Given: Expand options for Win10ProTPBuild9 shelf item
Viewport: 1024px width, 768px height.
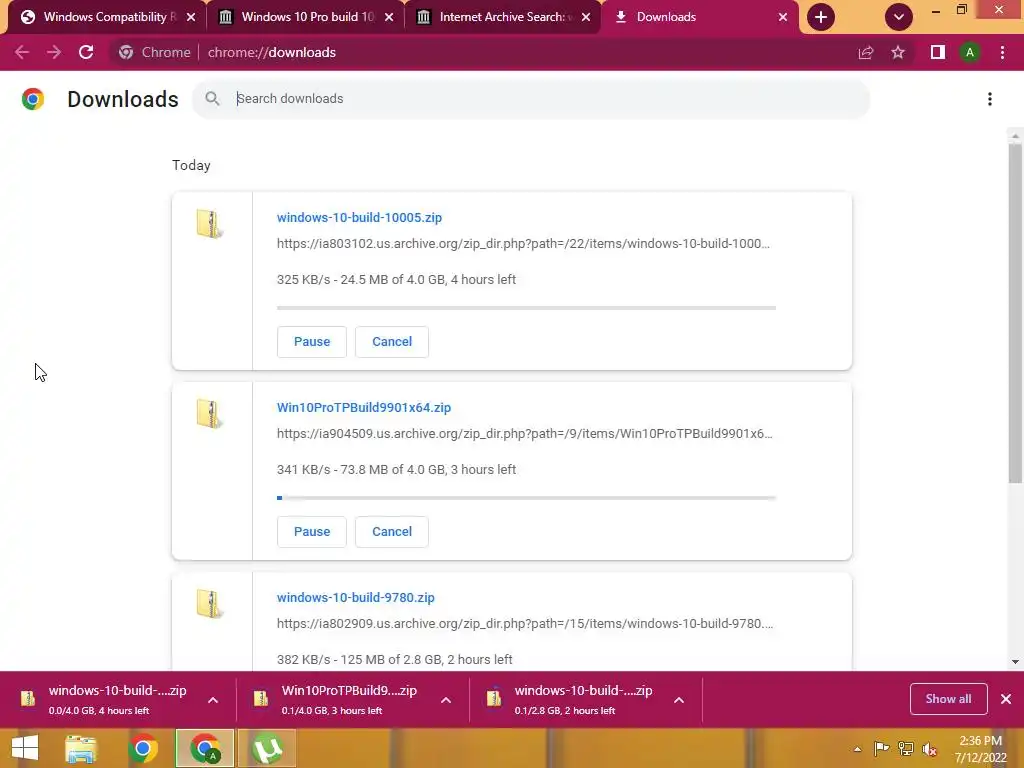Looking at the screenshot, I should 446,700.
